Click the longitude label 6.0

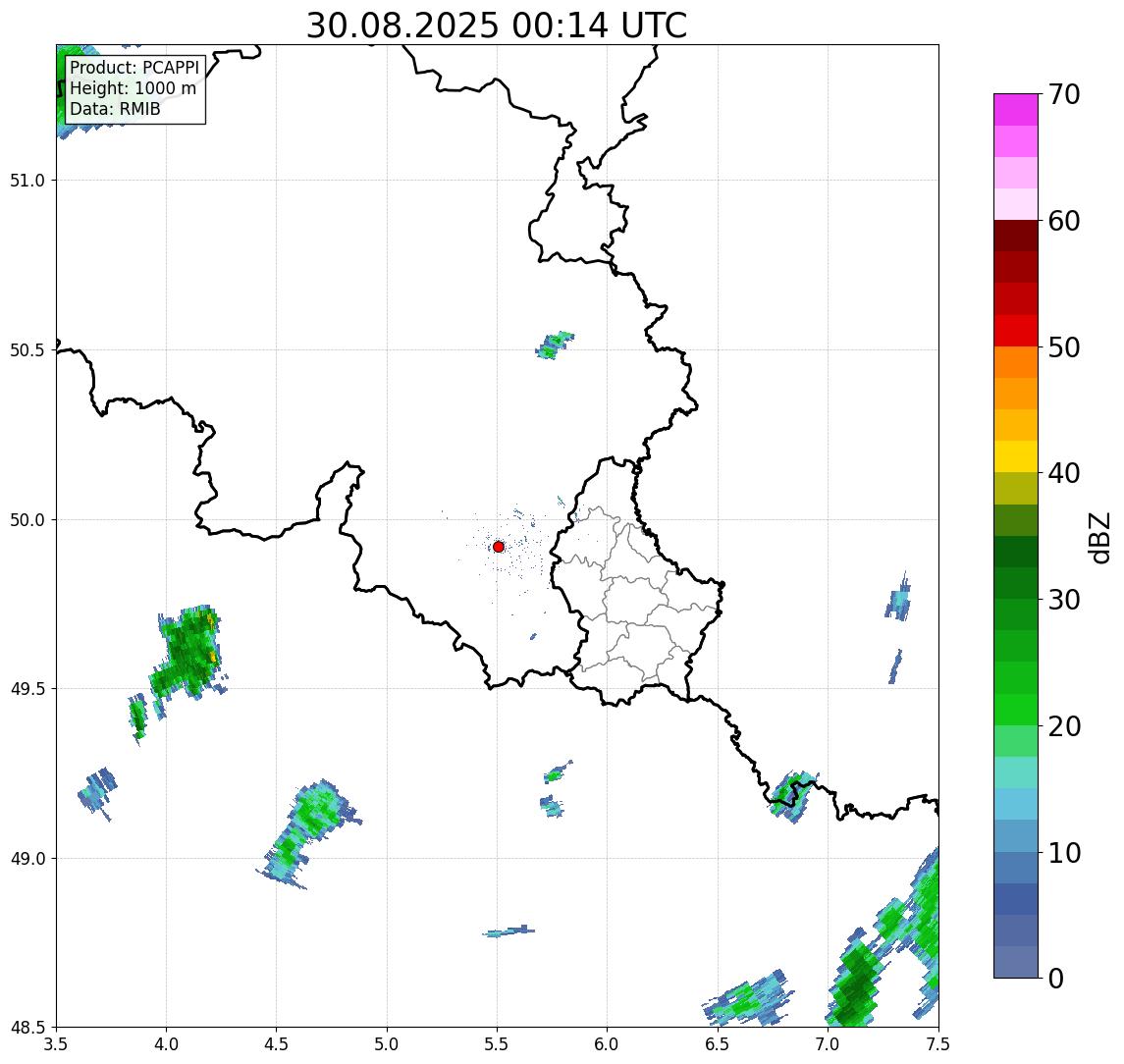click(x=608, y=1043)
